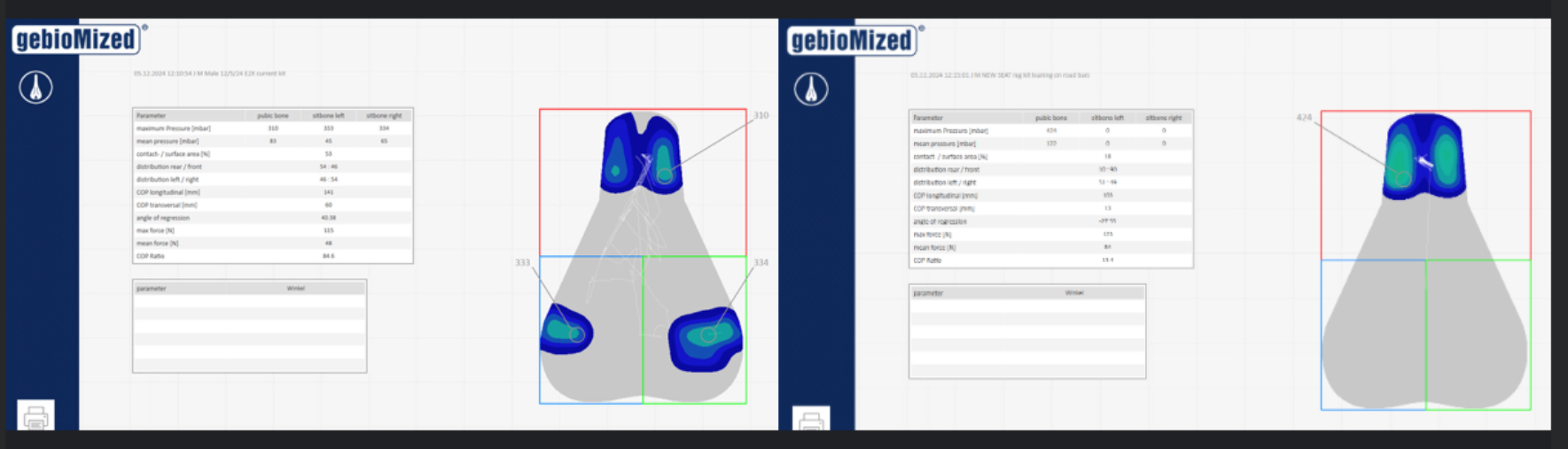Click the gebioMized logo in the right report
This screenshot has width=1568, height=449.
(x=852, y=40)
